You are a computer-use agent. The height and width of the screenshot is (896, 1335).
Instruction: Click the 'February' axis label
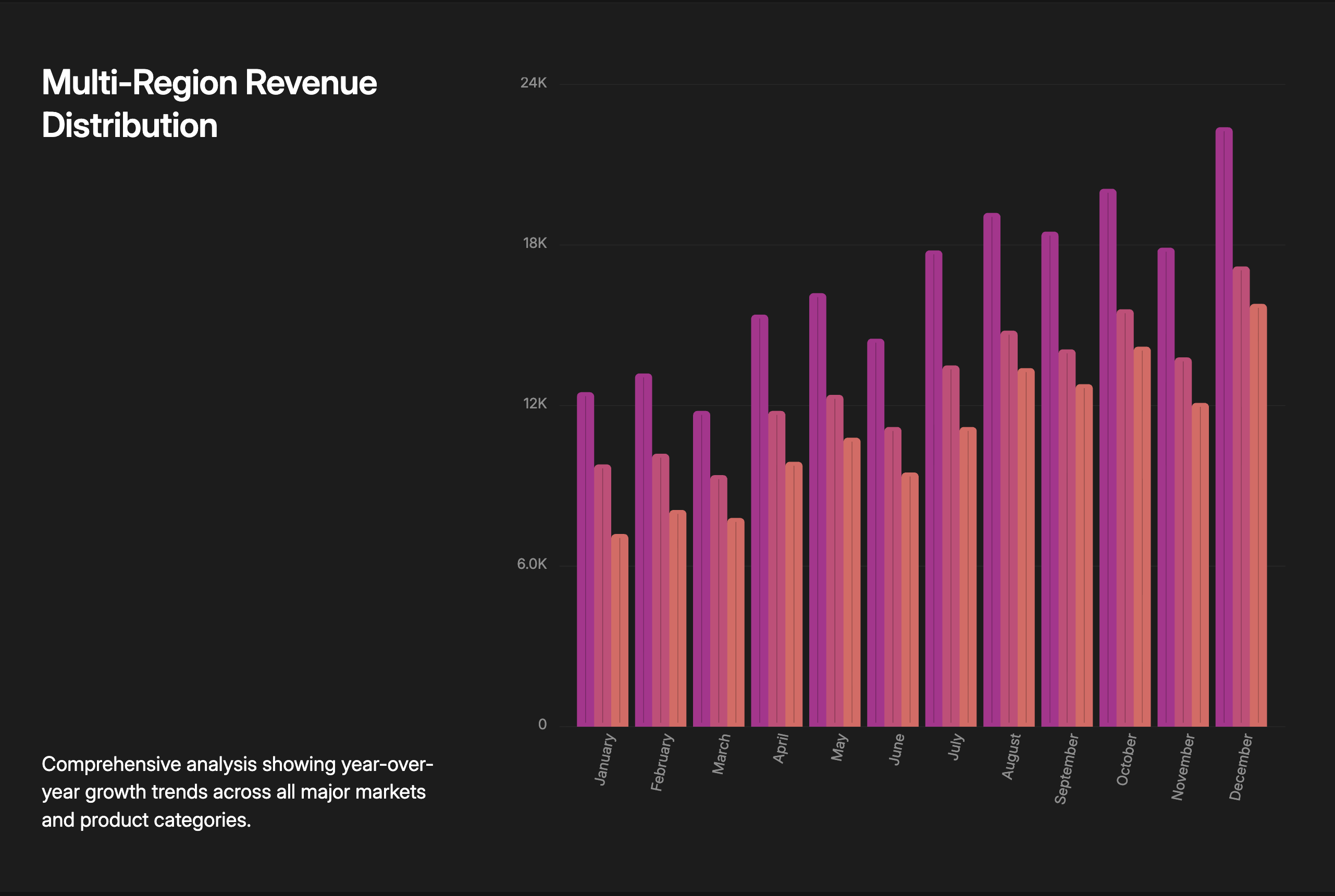(x=662, y=762)
